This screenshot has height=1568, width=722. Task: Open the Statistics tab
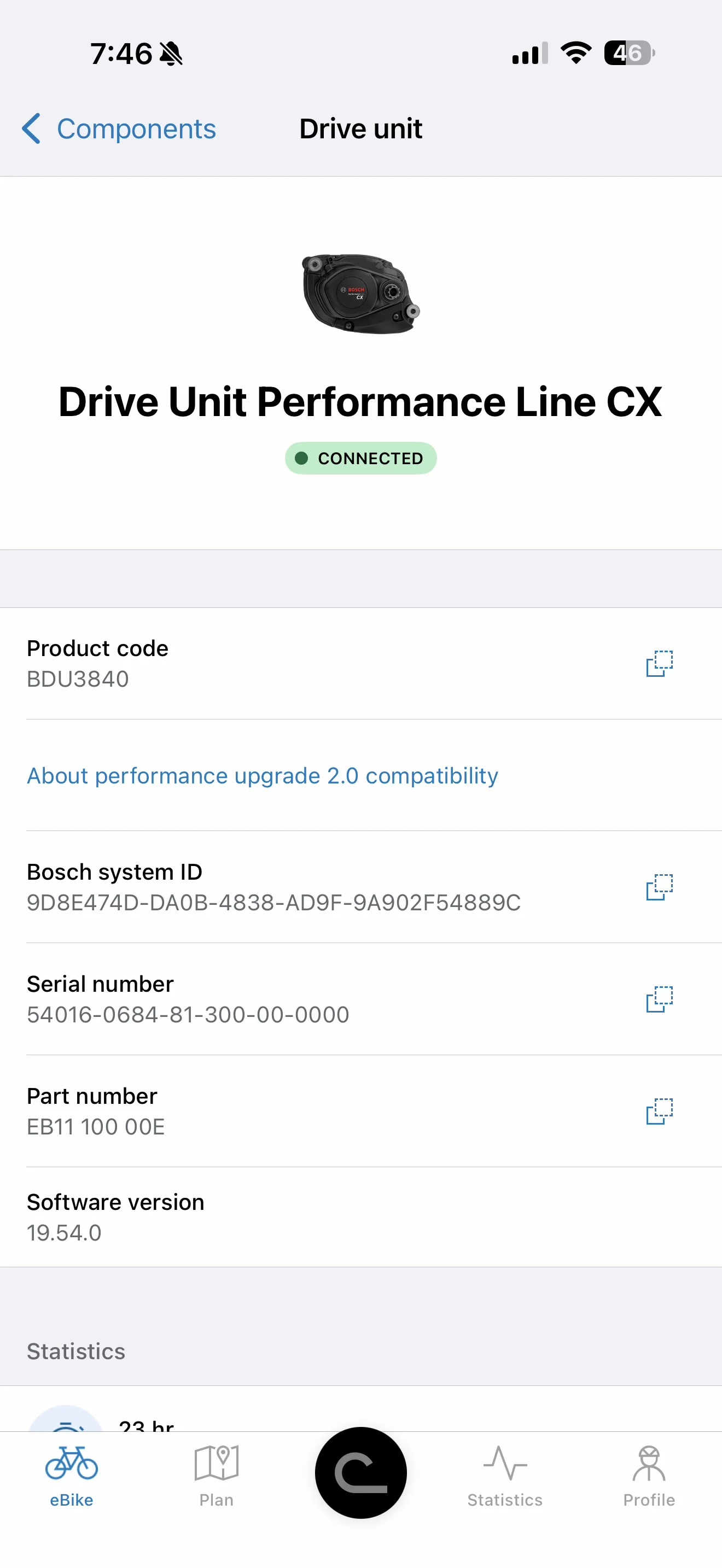pos(505,1476)
